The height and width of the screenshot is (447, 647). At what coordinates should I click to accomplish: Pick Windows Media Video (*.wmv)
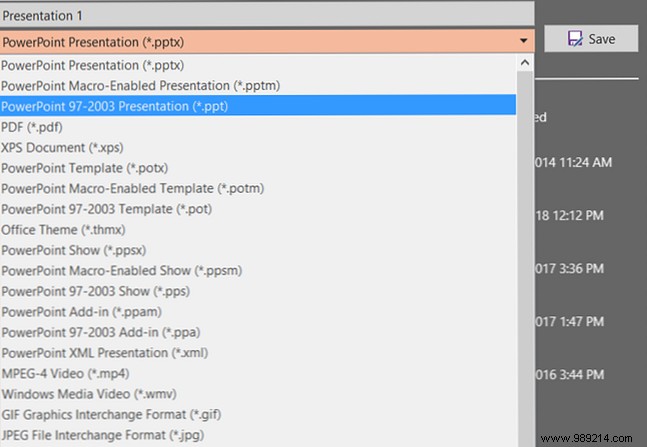click(x=258, y=394)
